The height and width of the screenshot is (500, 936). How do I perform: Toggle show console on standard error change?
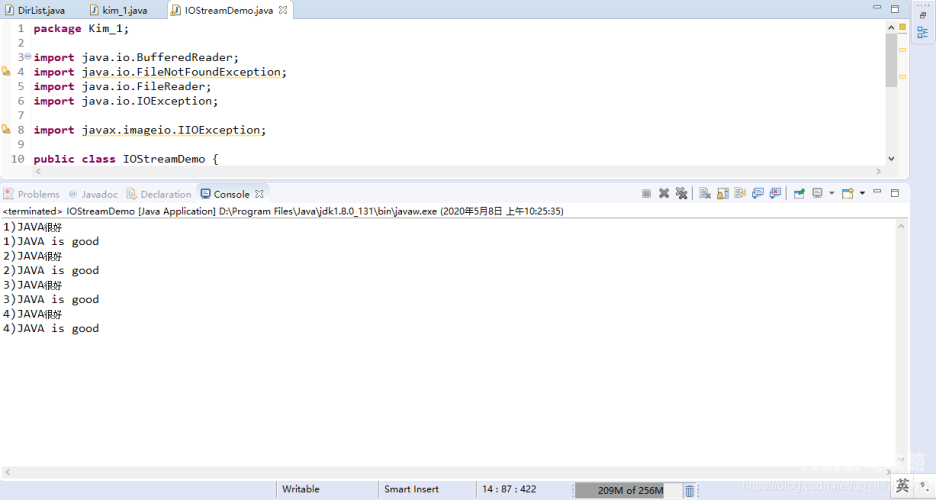(x=775, y=193)
